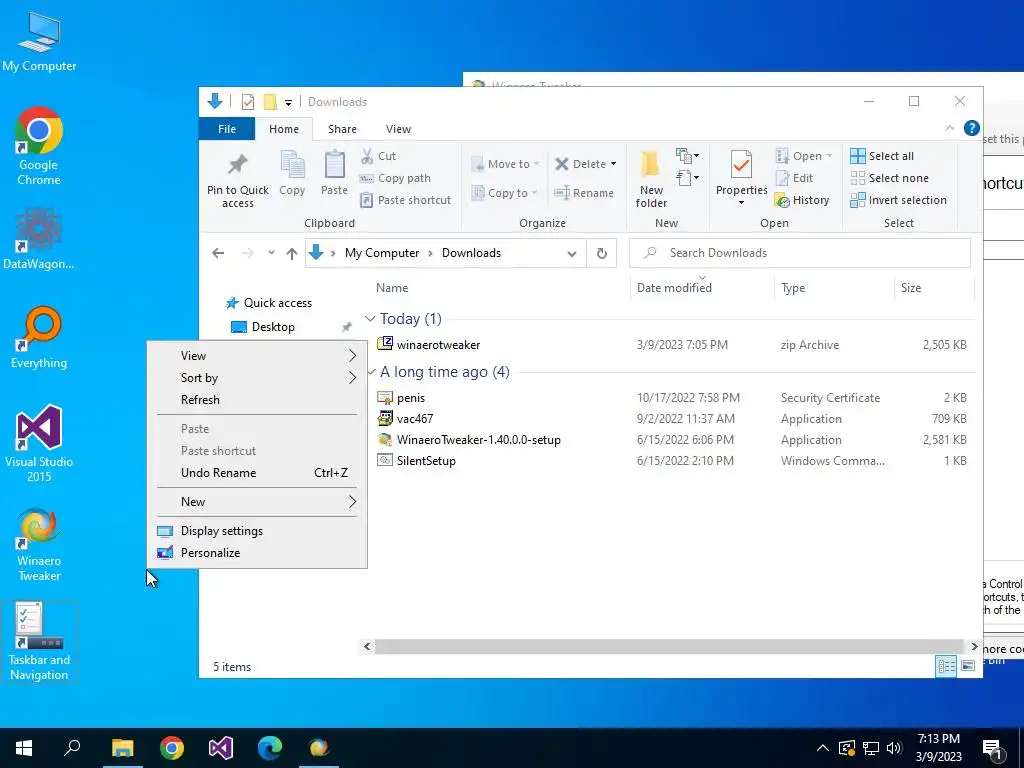Image resolution: width=1024 pixels, height=768 pixels.
Task: Open the Explorer Help icon
Action: point(972,129)
